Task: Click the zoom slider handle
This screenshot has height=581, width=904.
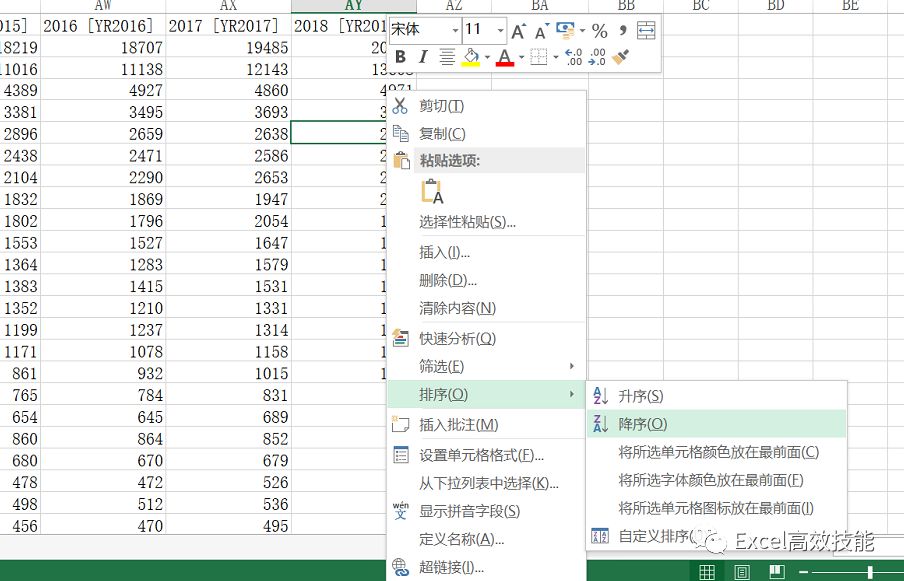Action: [x=870, y=572]
